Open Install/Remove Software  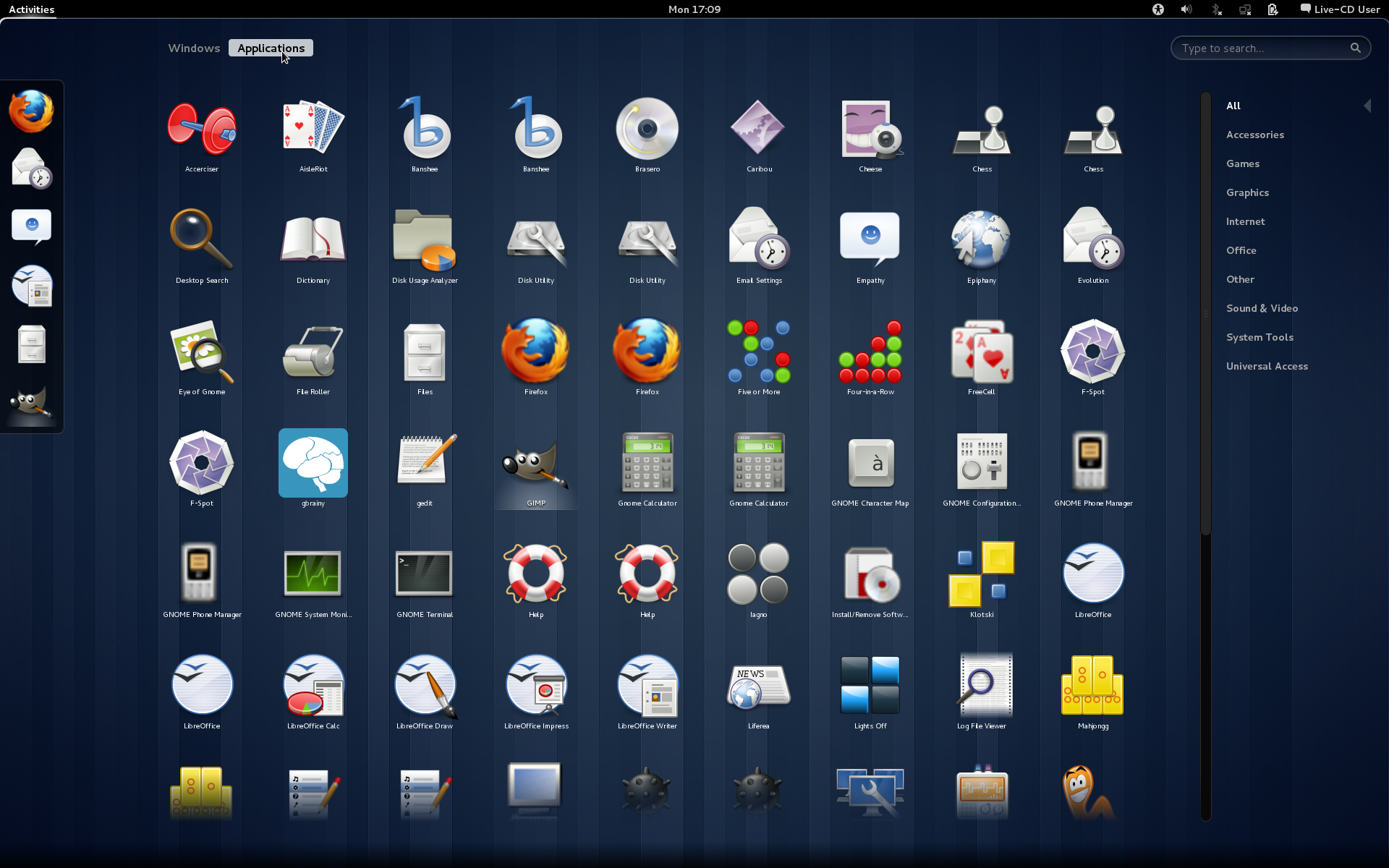870,582
